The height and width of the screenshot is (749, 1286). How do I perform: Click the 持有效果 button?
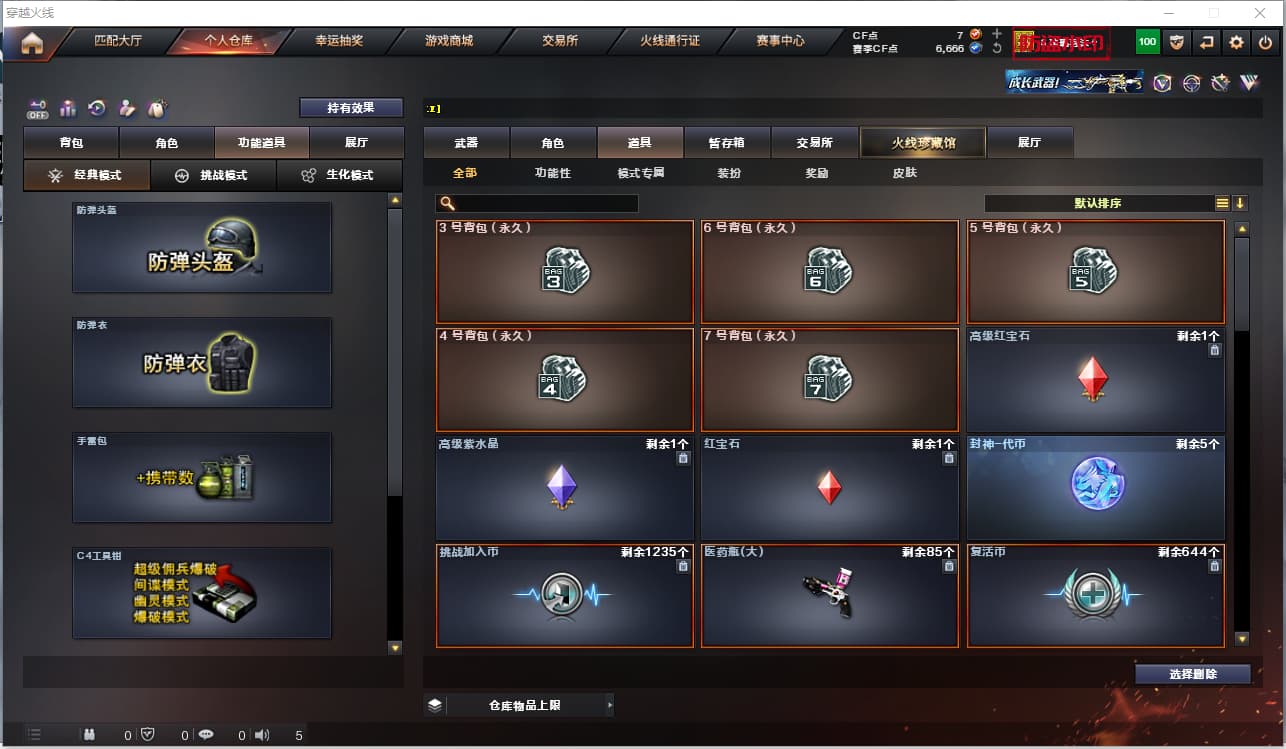[351, 107]
